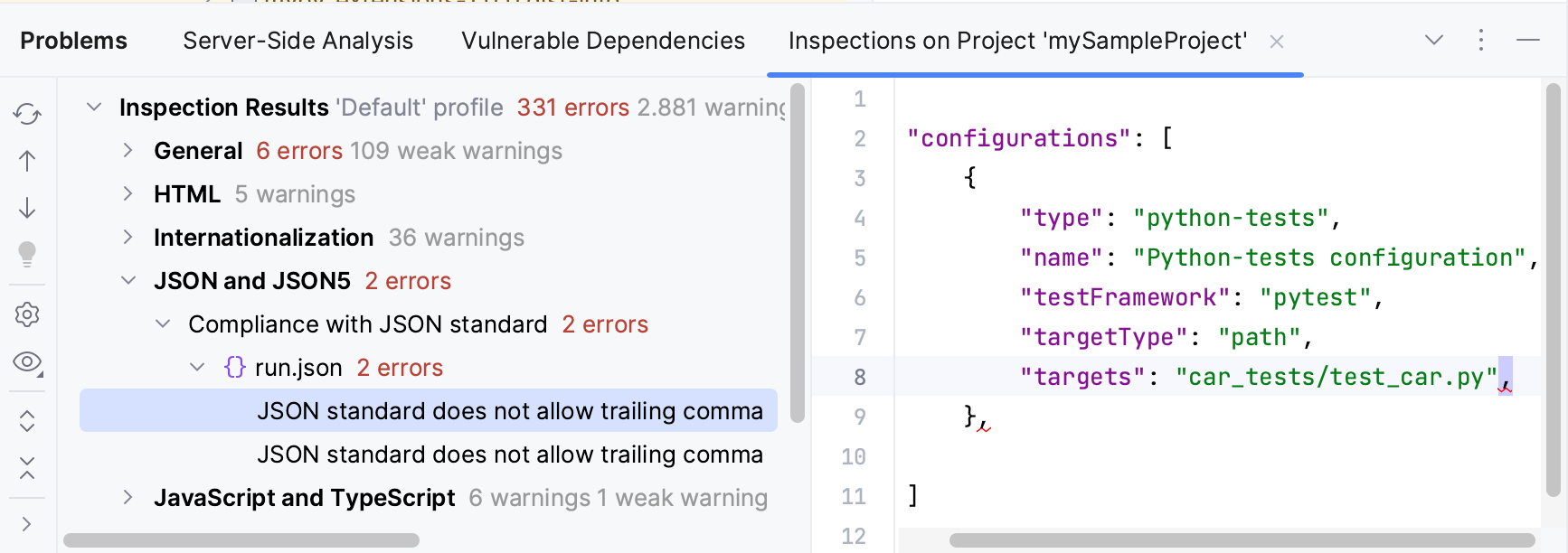Click the Expand All icon in sidebar
The image size is (1568, 553).
tap(27, 421)
